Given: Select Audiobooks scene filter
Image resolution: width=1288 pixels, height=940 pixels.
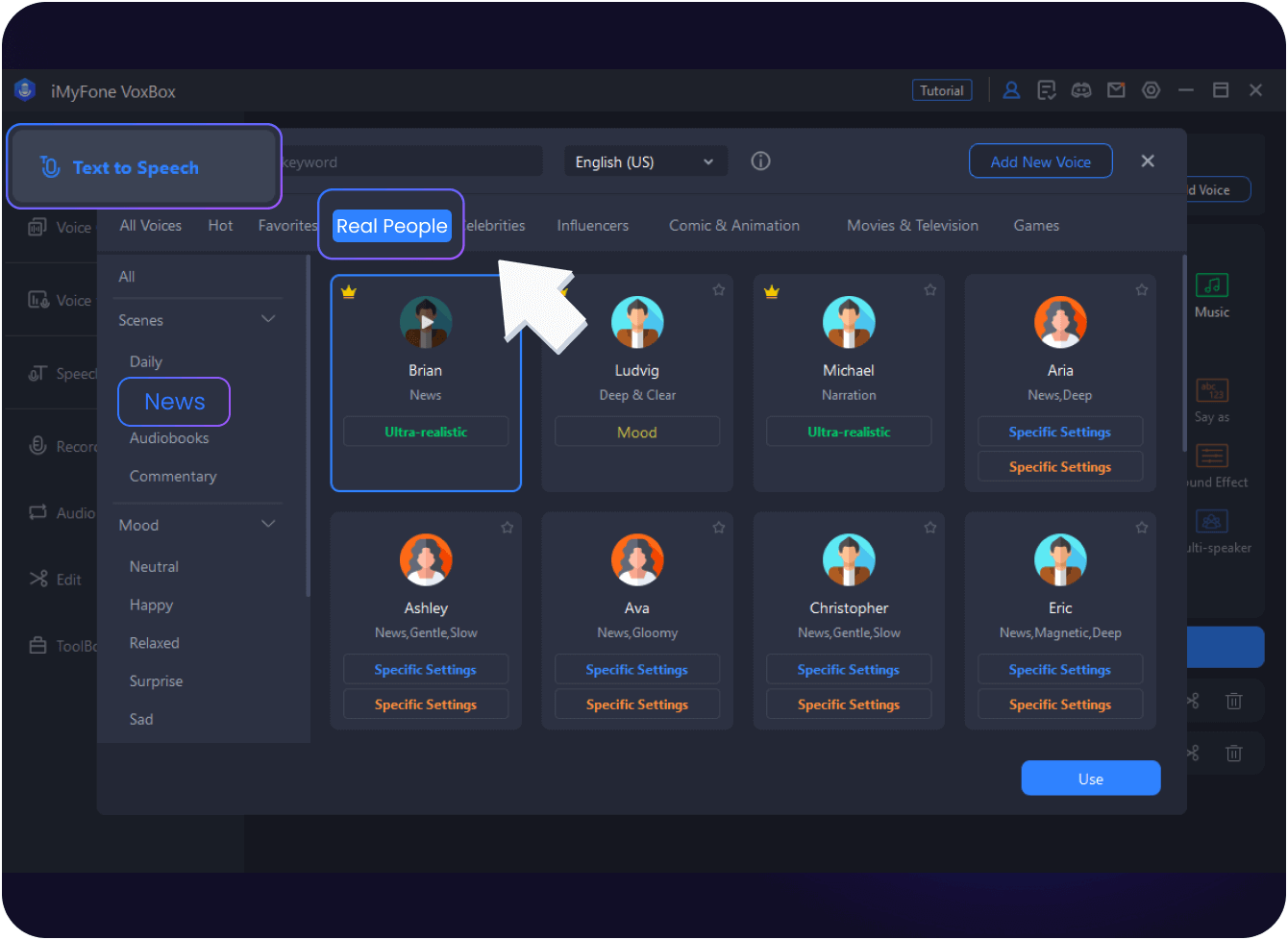Looking at the screenshot, I should [169, 438].
